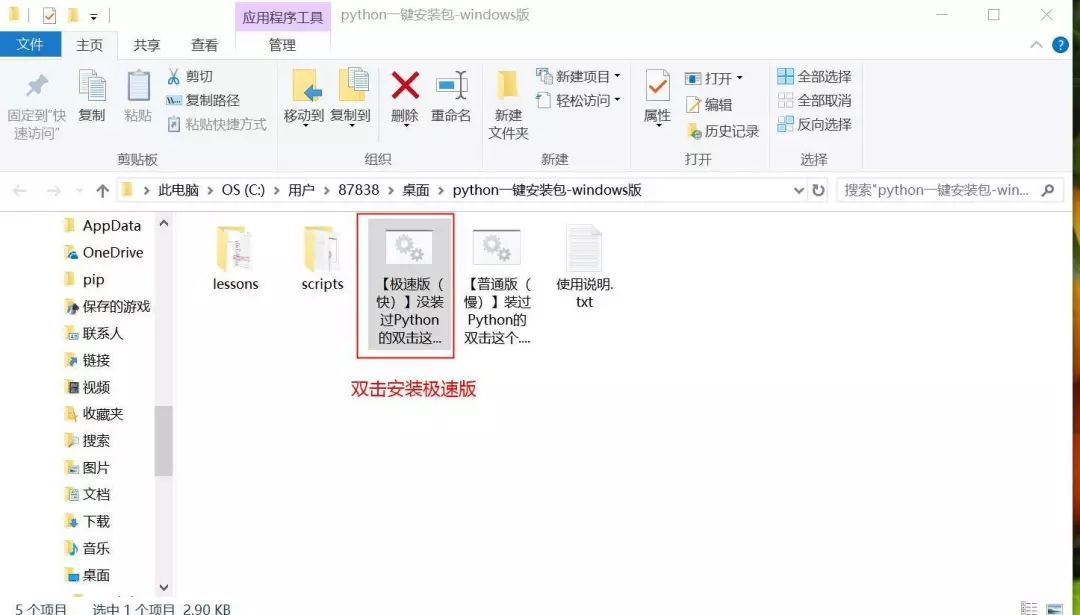
Task: Open the Copy to (复制到) menu
Action: click(351, 98)
